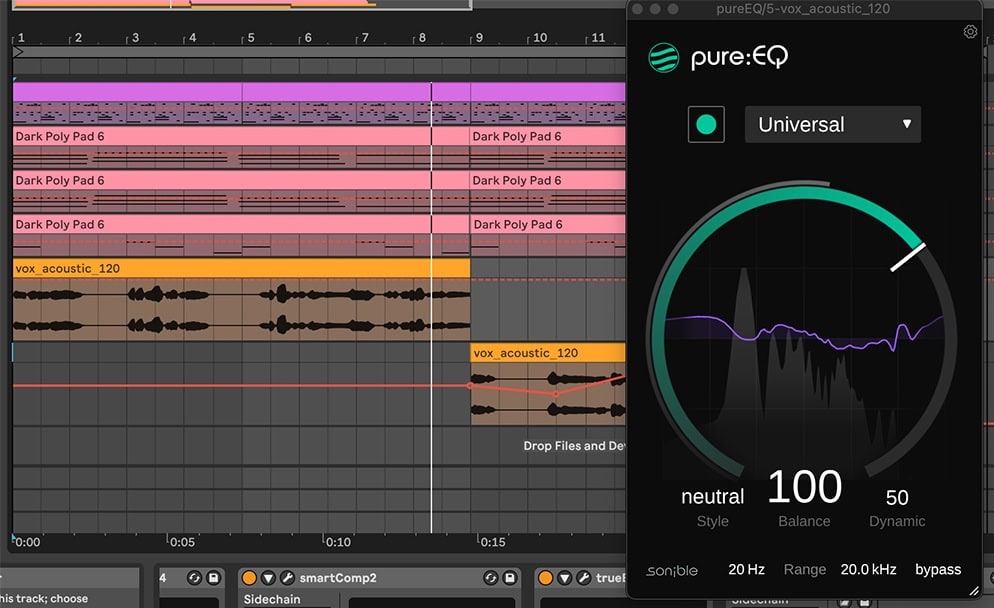Fold smartComp2 device with triangle button

tap(268, 578)
